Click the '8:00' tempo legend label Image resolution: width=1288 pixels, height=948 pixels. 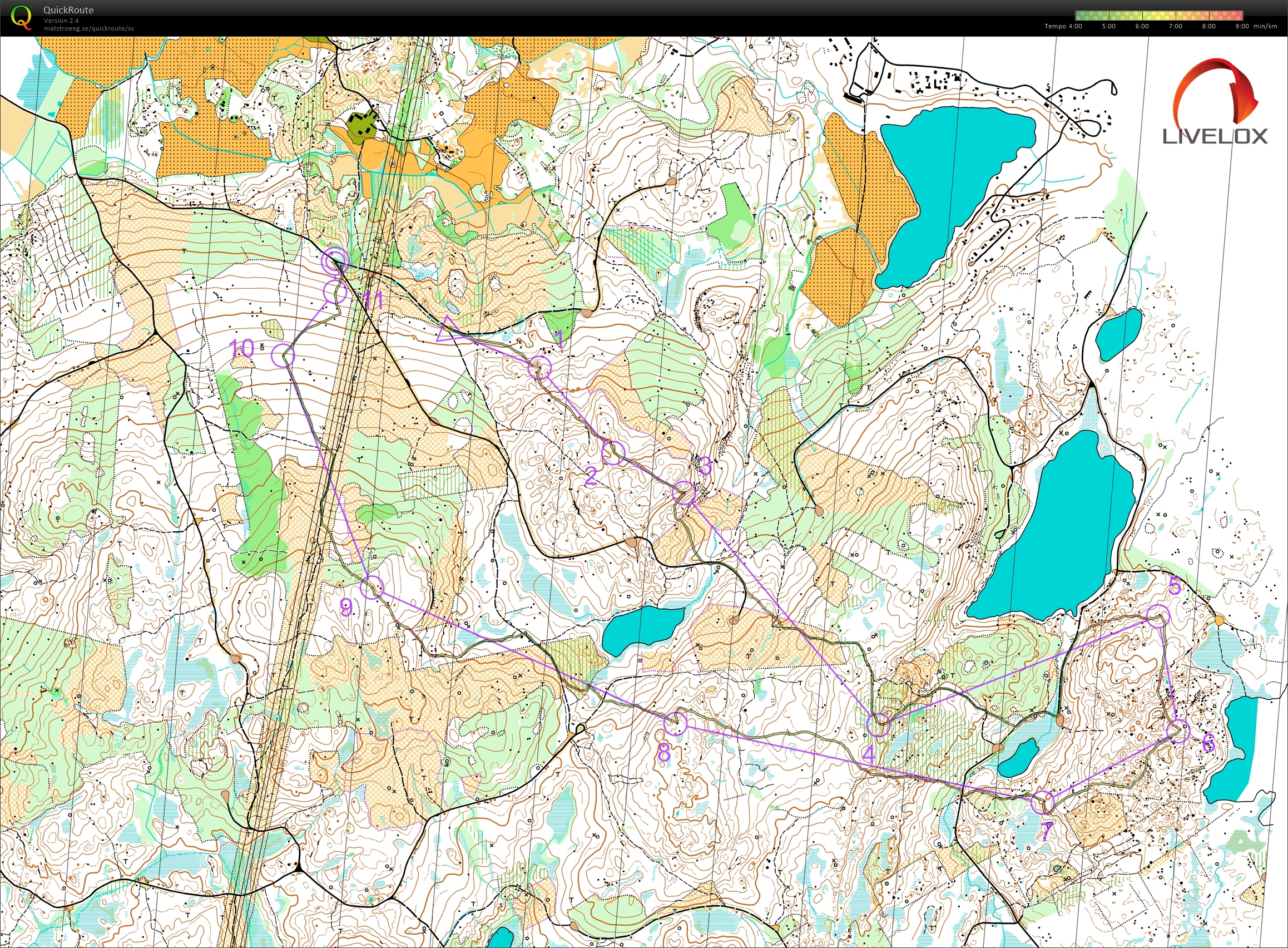point(1208,26)
